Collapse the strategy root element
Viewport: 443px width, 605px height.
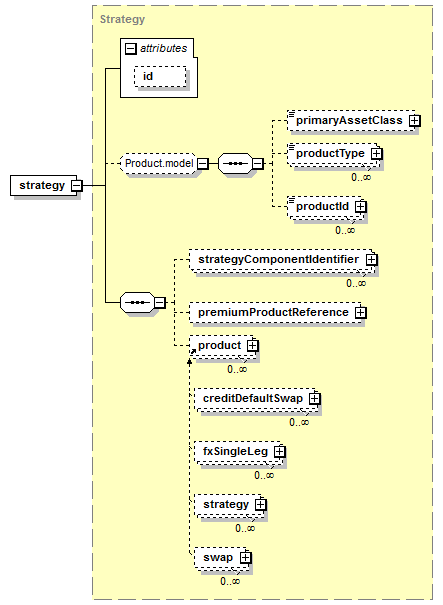point(77,186)
